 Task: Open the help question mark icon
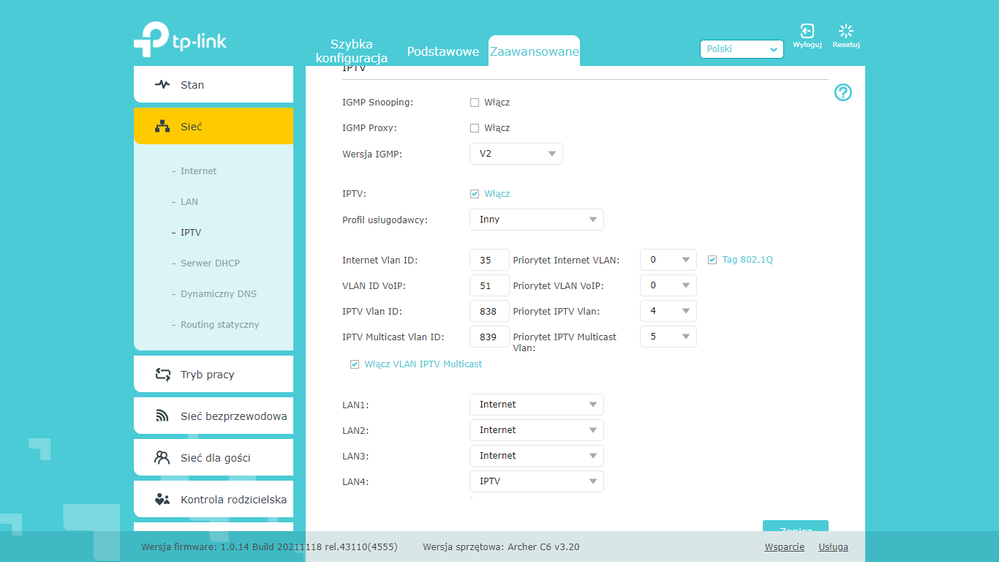pyautogui.click(x=843, y=93)
